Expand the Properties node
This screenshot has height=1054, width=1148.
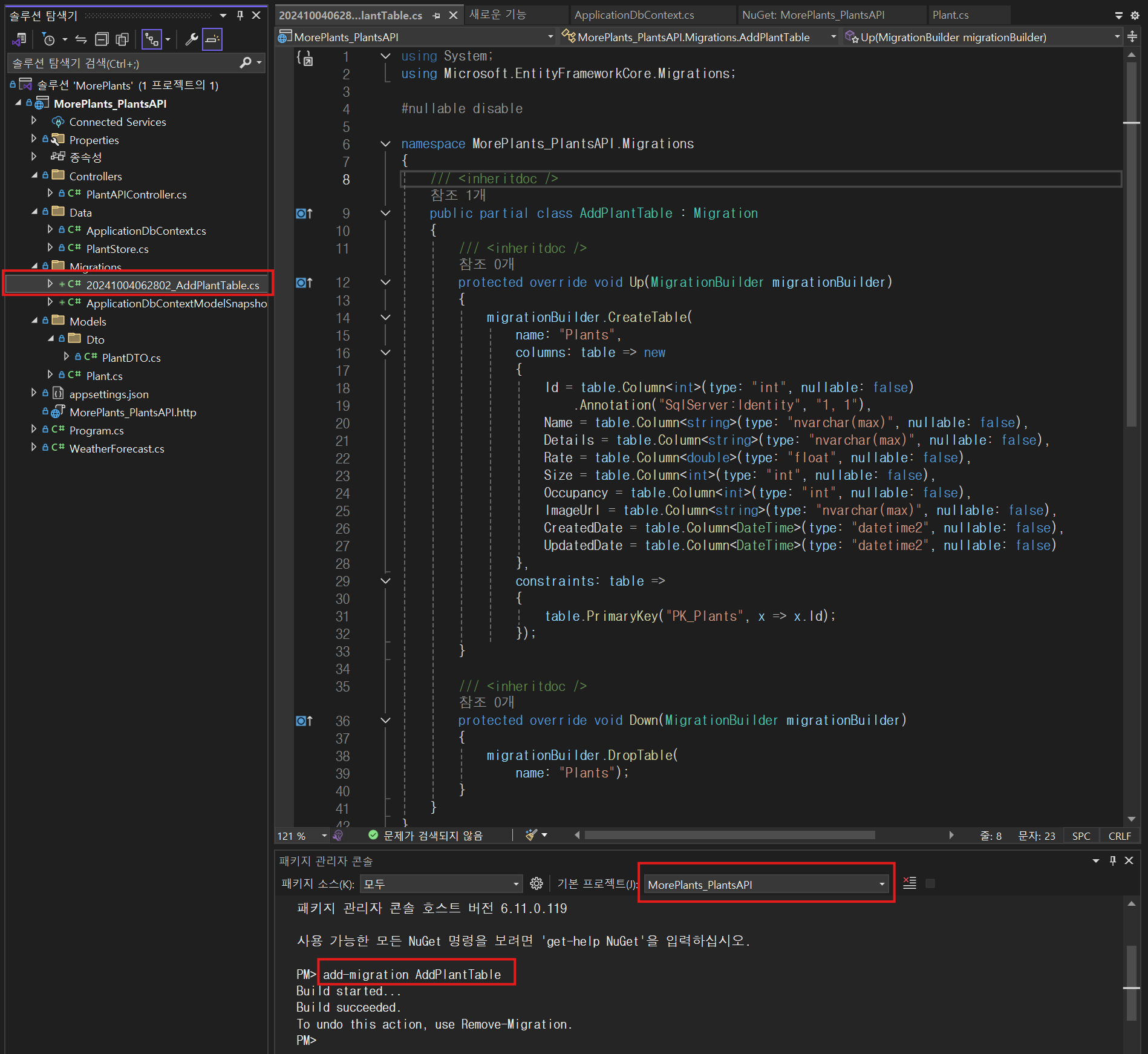point(34,139)
